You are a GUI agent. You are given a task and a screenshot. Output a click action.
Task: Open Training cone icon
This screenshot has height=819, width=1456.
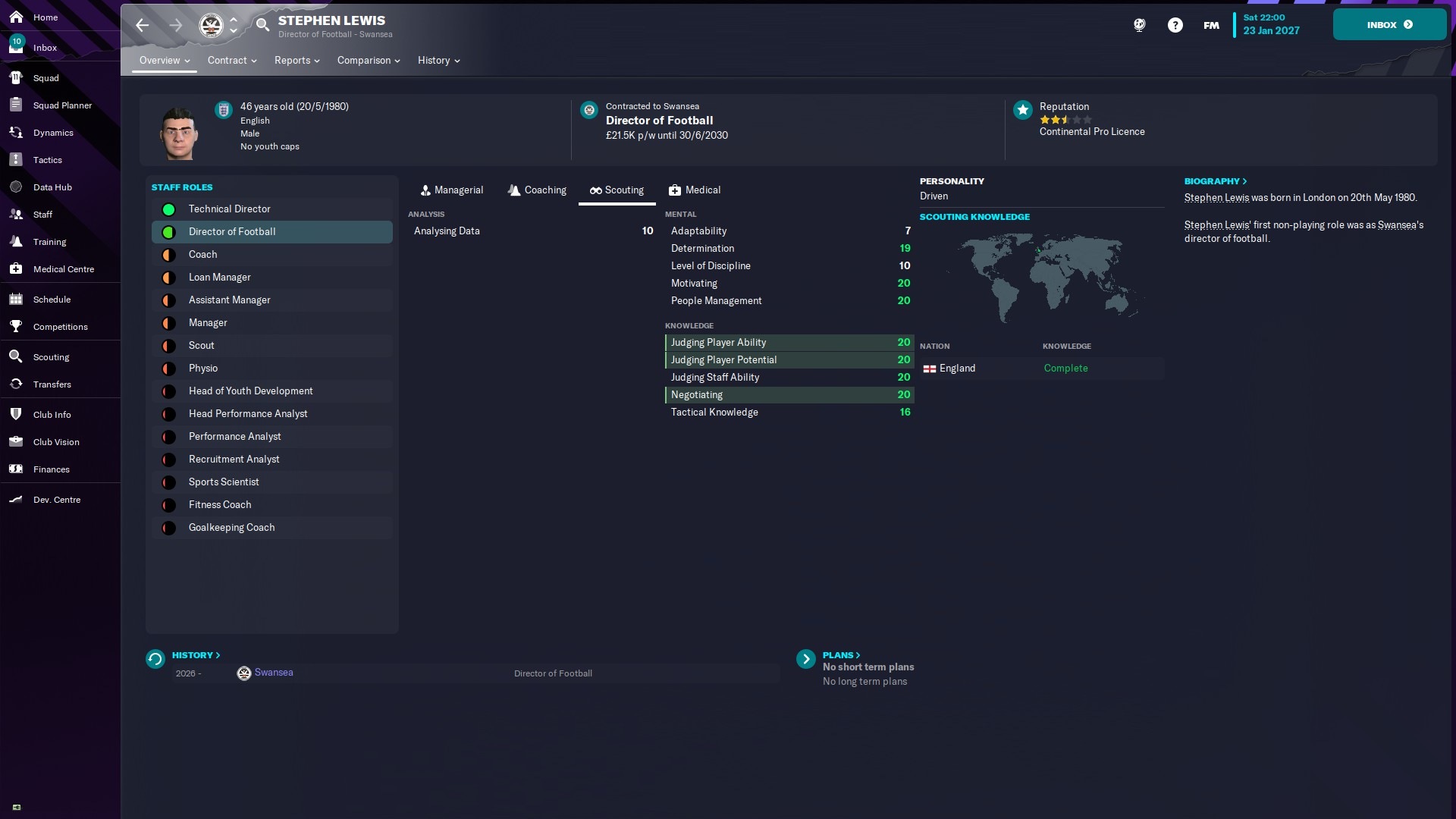[x=16, y=241]
